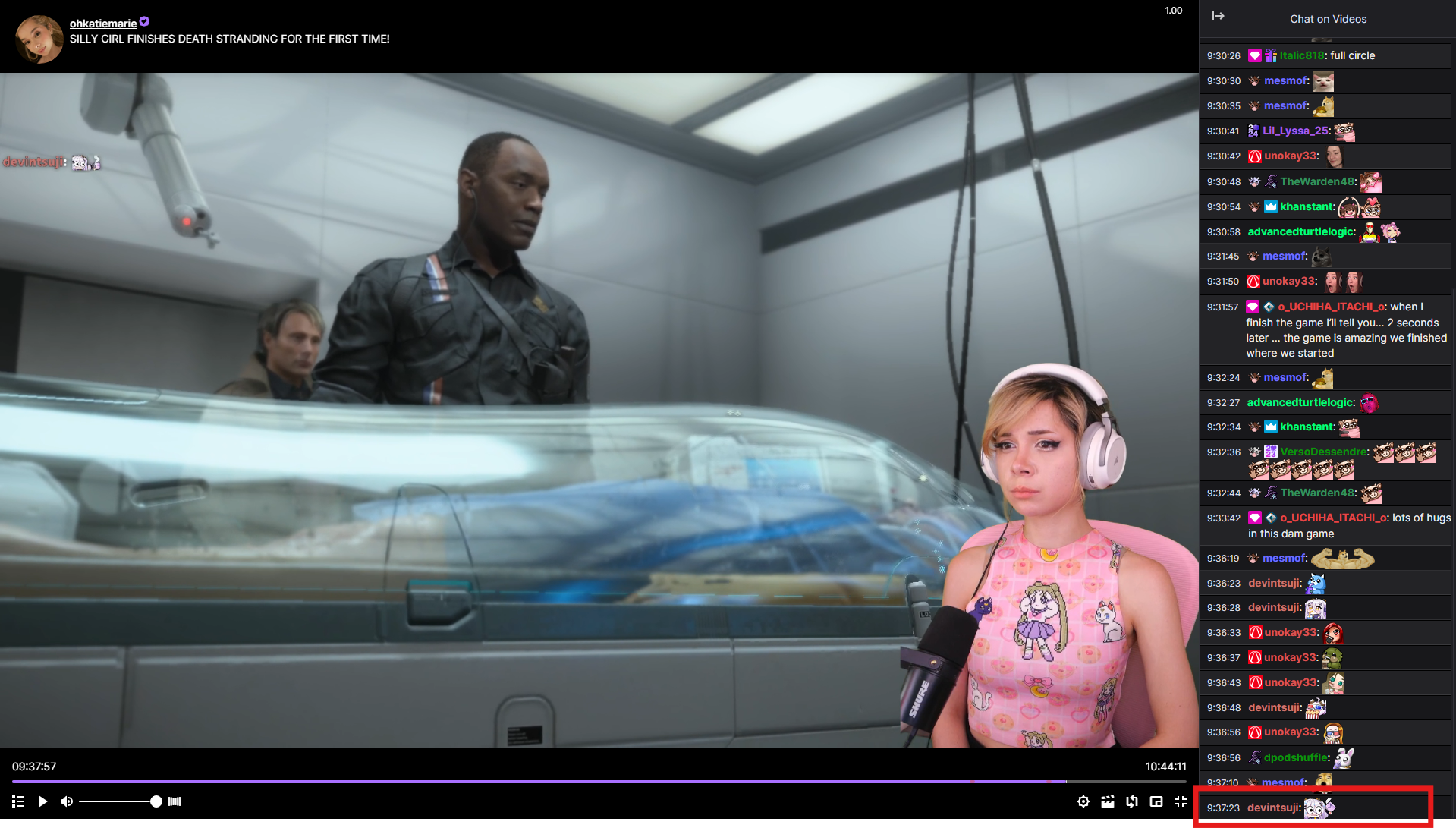Click the Chat on Videos header
The height and width of the screenshot is (828, 1456).
click(1328, 19)
